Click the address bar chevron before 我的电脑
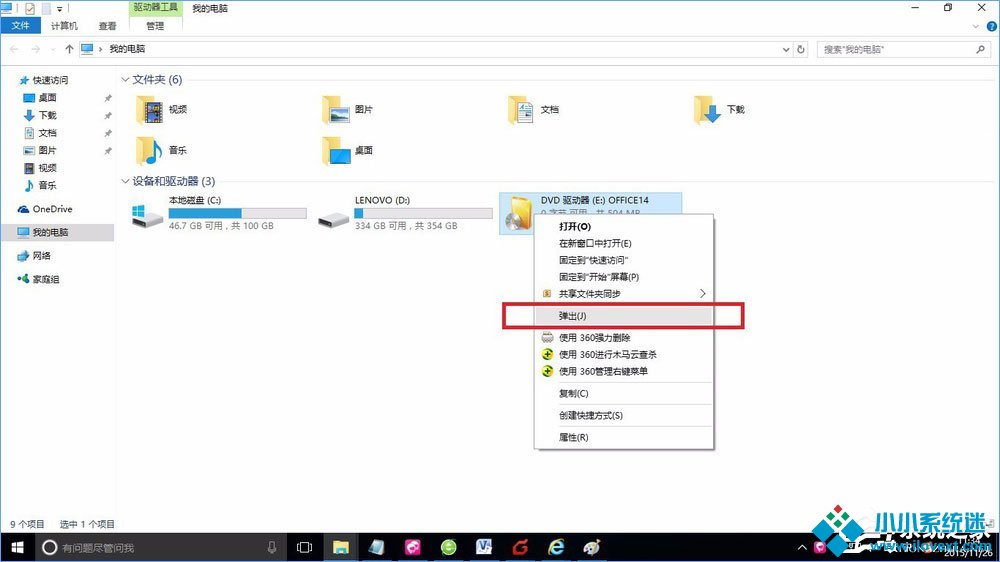 pyautogui.click(x=100, y=49)
